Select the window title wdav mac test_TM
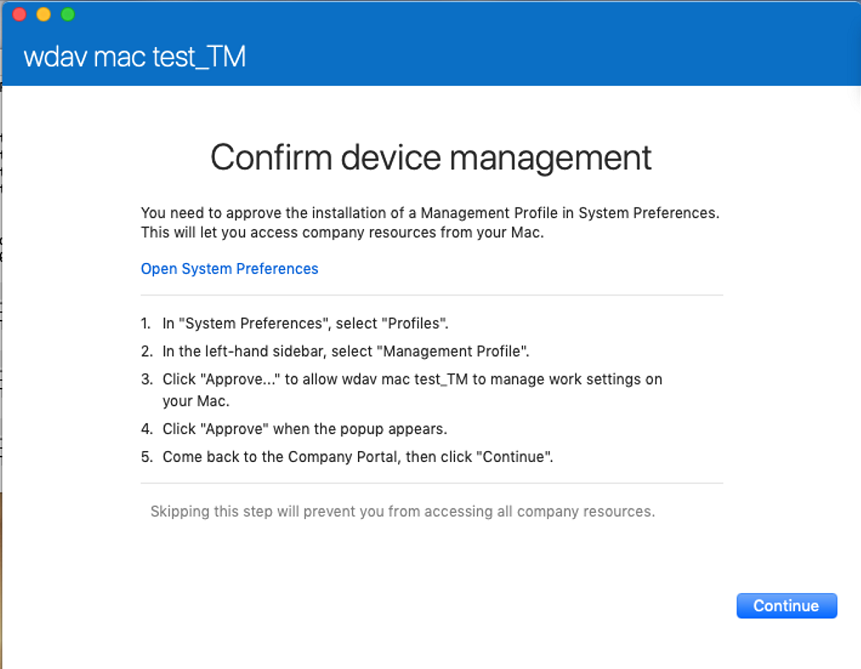 click(x=135, y=57)
